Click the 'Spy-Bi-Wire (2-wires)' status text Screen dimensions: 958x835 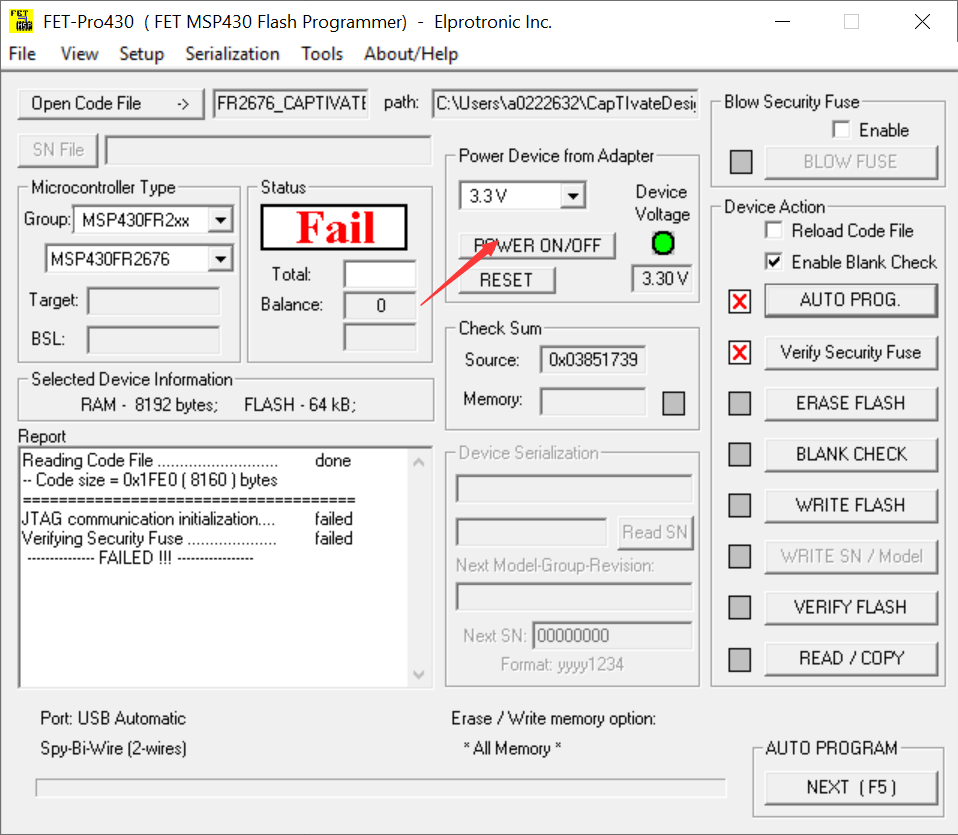[114, 748]
